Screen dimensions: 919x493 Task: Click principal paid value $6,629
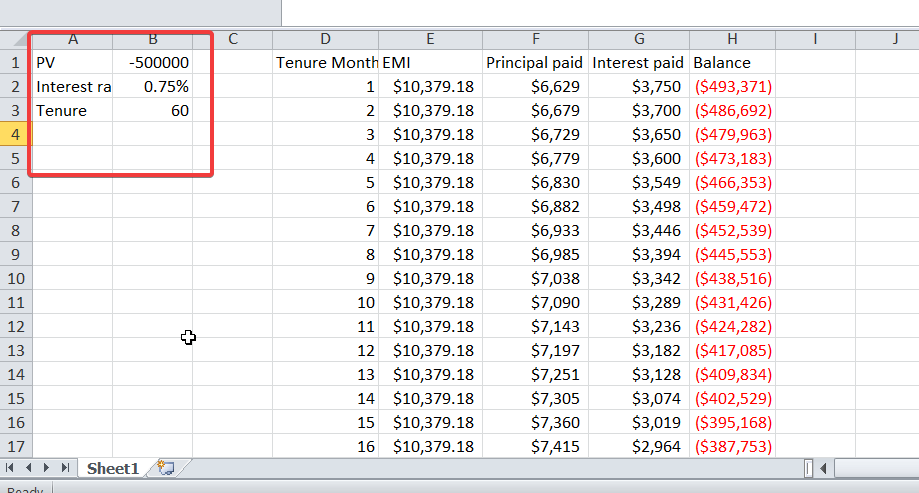(536, 86)
